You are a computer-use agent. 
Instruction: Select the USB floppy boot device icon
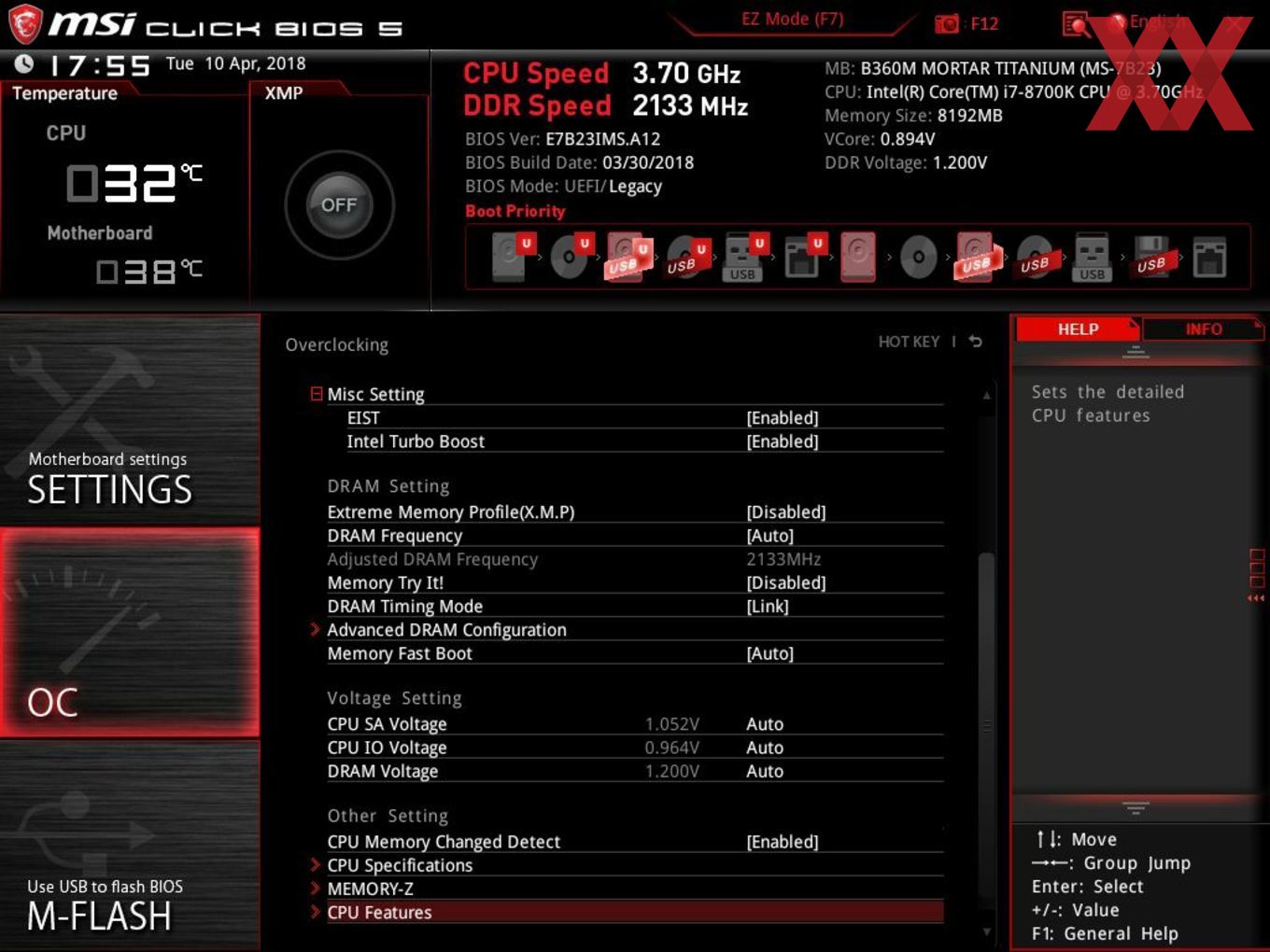1151,257
